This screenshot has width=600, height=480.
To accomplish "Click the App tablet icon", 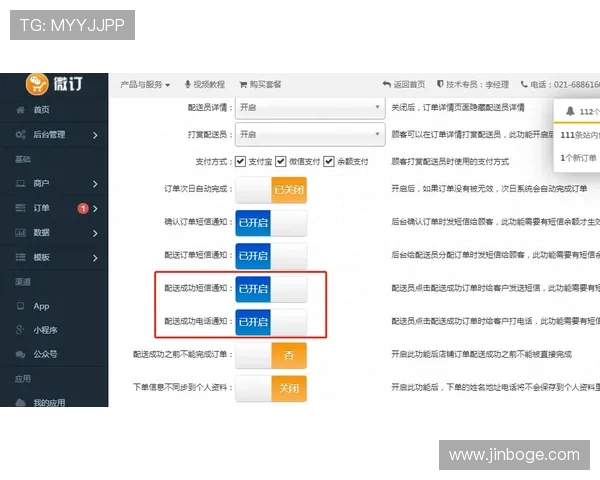I will [x=20, y=306].
